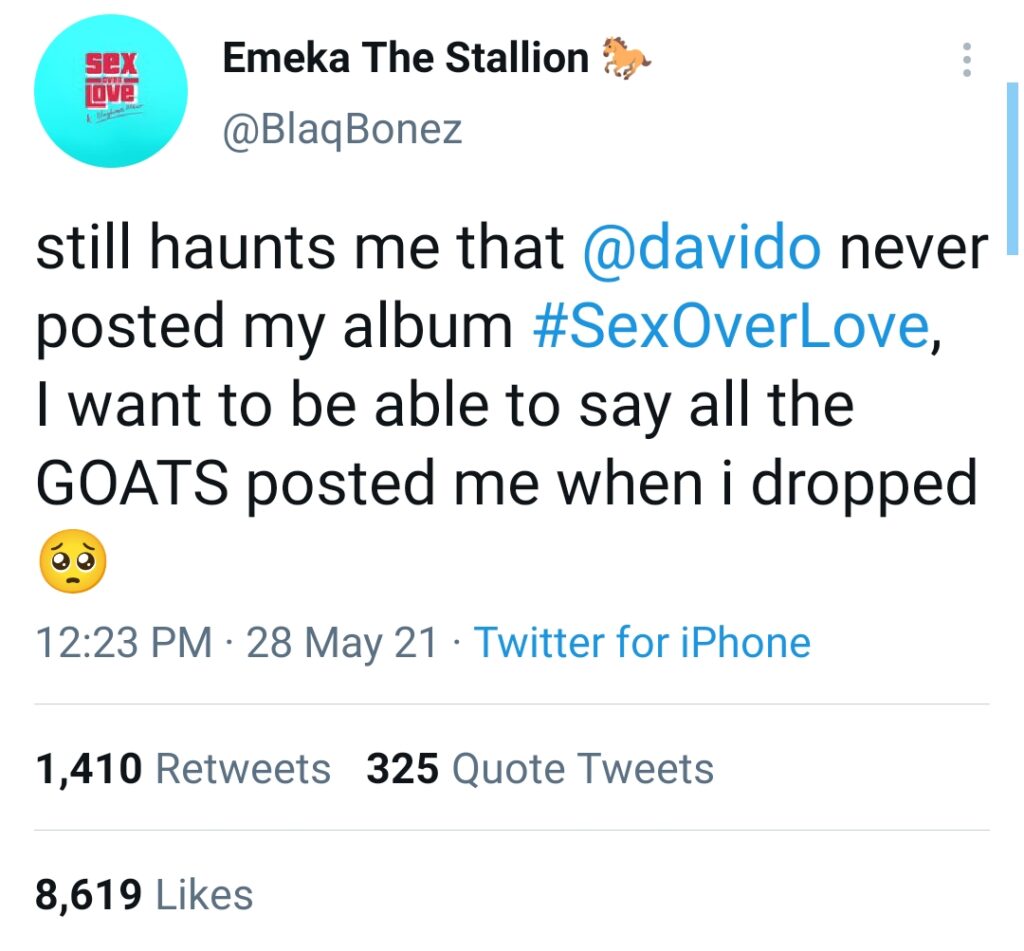
Task: Click the "still haunts me that" text
Action: point(300,250)
